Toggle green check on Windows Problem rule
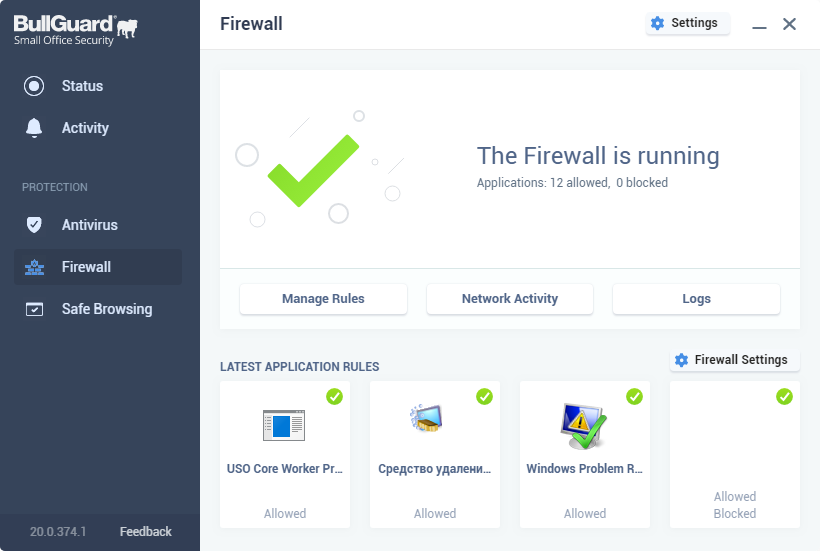 coord(635,397)
